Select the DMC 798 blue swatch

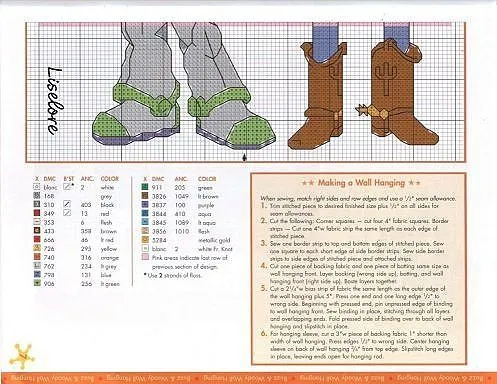(x=37, y=274)
